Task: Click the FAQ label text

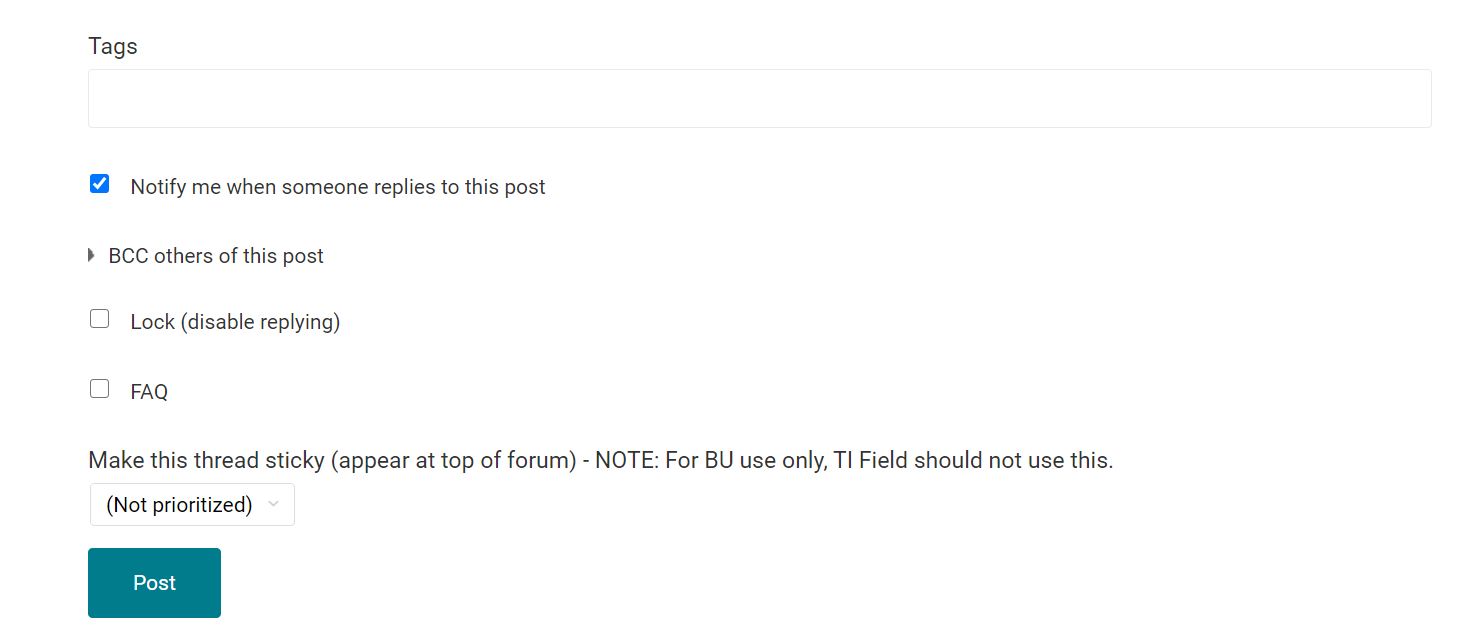Action: point(149,392)
